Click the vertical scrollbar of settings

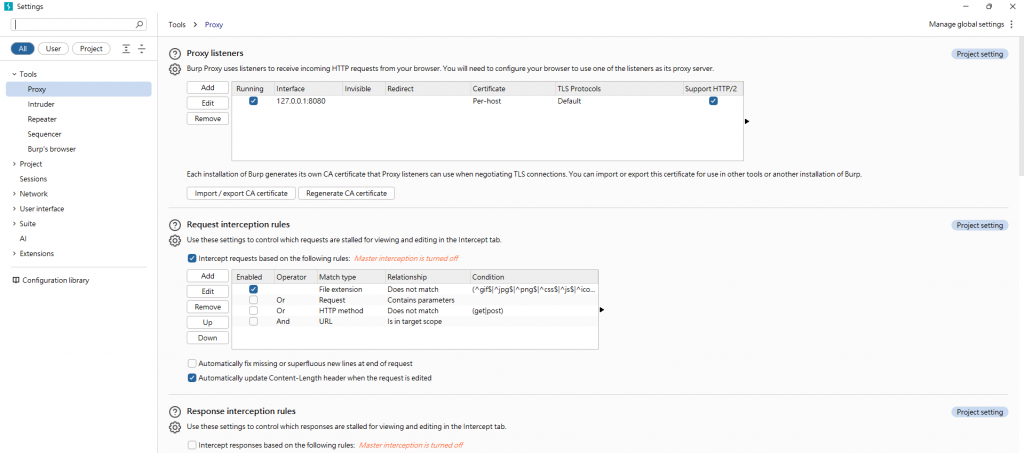click(1021, 106)
